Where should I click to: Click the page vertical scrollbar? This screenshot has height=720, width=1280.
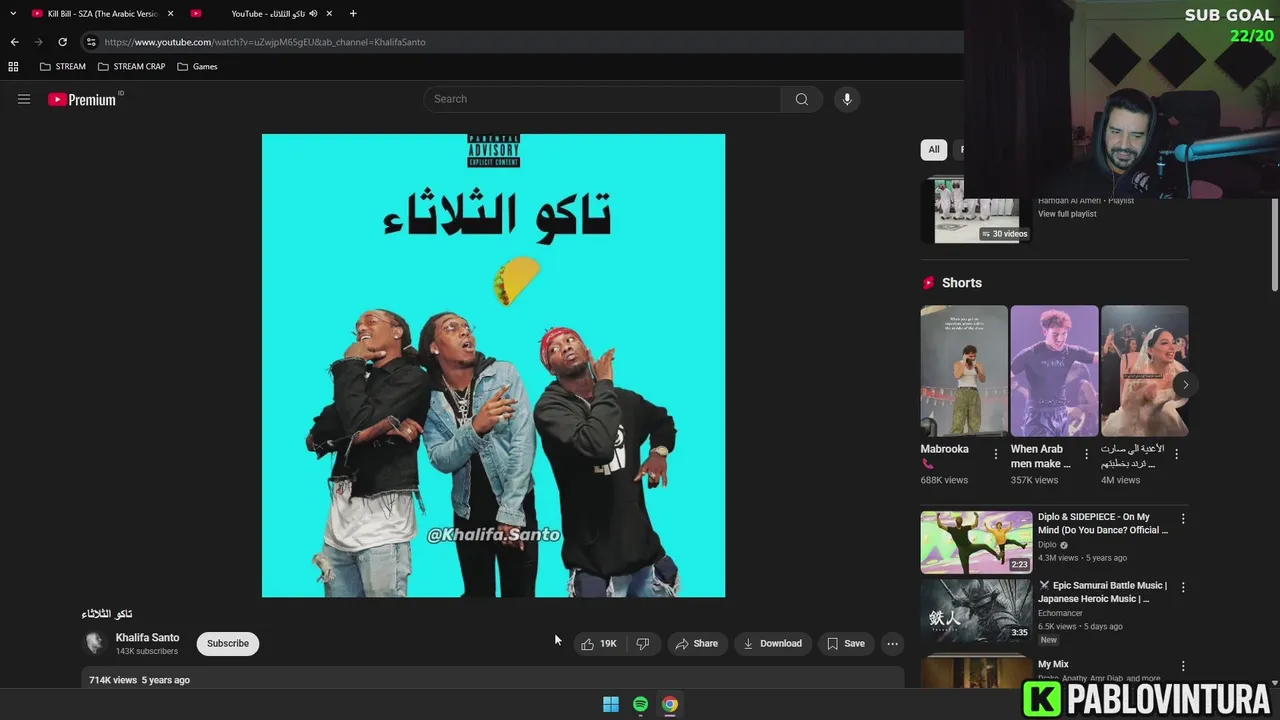1273,240
